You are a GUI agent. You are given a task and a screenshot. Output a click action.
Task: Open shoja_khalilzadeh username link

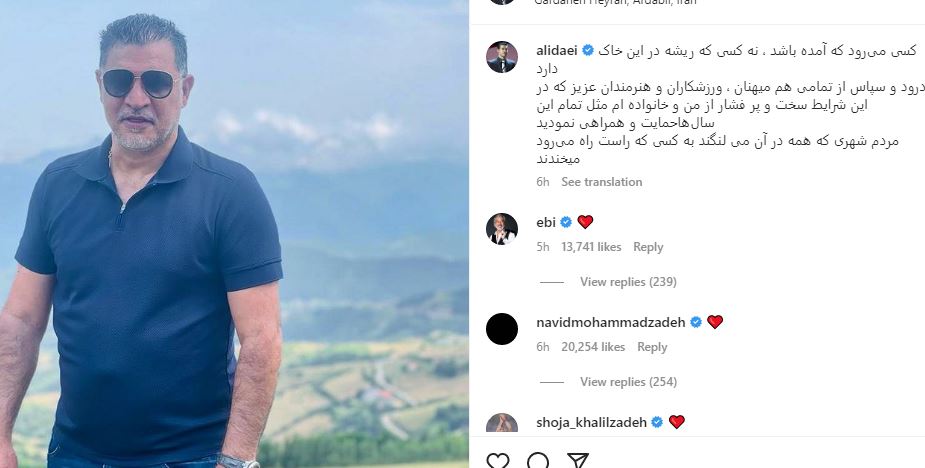coord(591,423)
